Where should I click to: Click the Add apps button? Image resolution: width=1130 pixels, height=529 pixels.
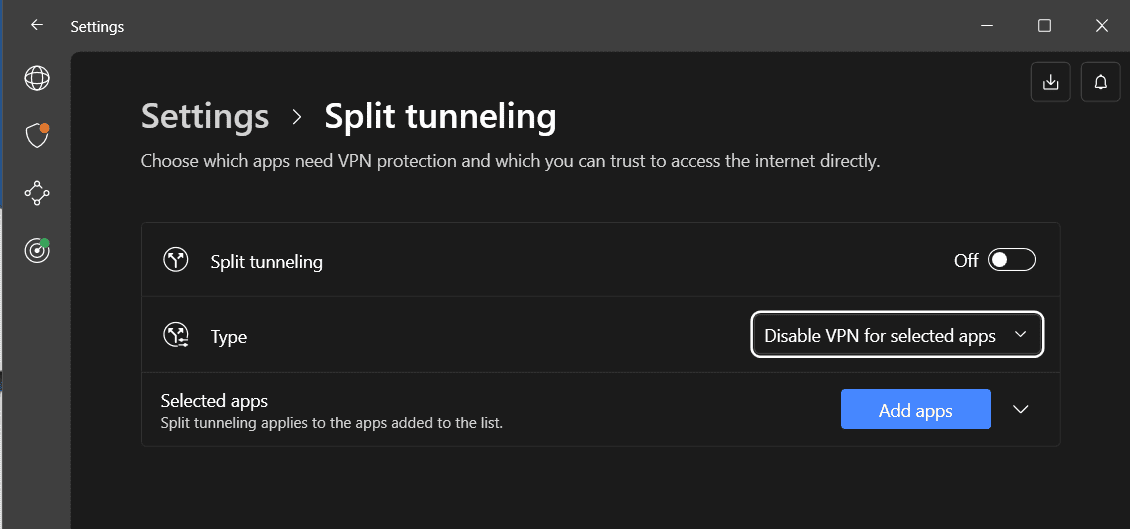coord(915,410)
